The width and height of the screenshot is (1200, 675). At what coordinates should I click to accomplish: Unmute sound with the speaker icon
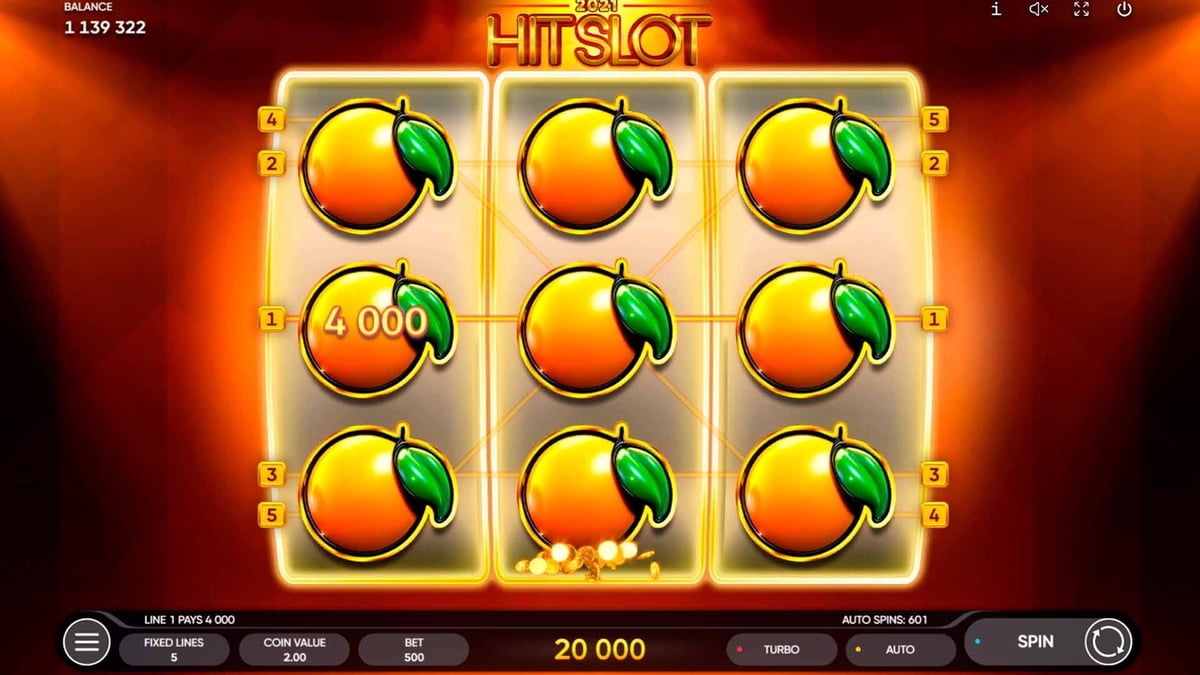point(1039,9)
